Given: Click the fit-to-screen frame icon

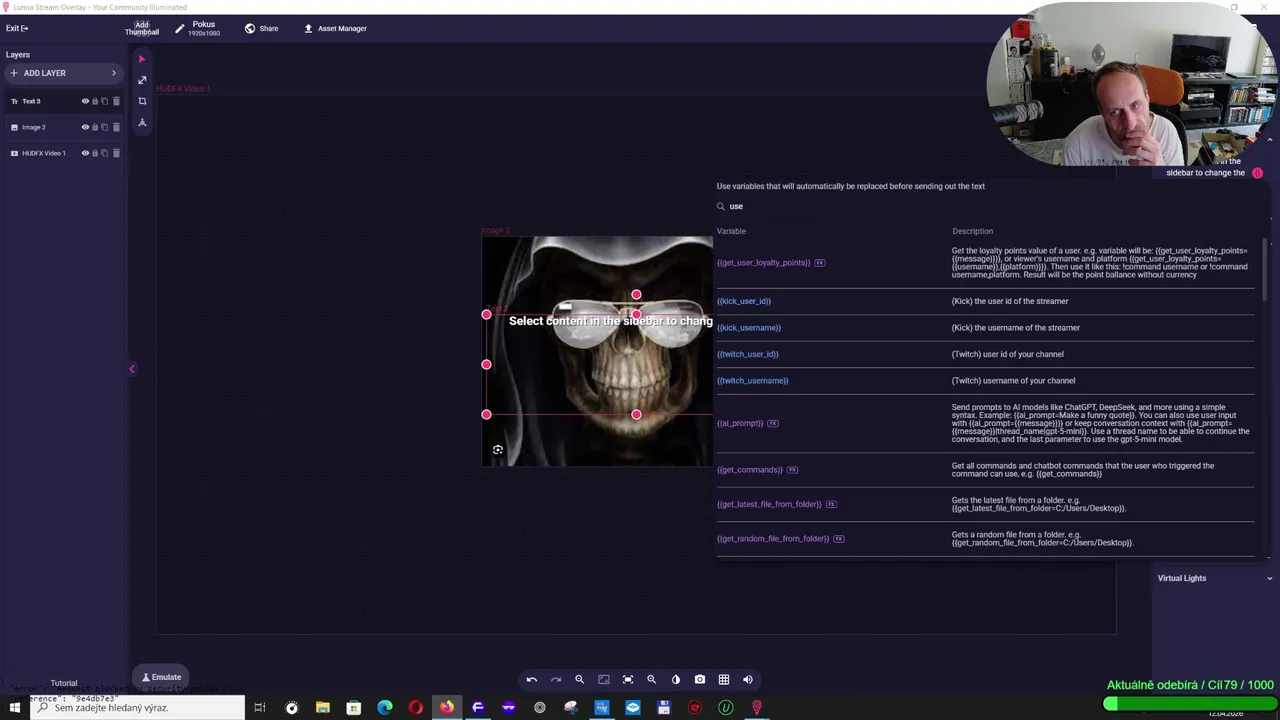Looking at the screenshot, I should tap(604, 680).
